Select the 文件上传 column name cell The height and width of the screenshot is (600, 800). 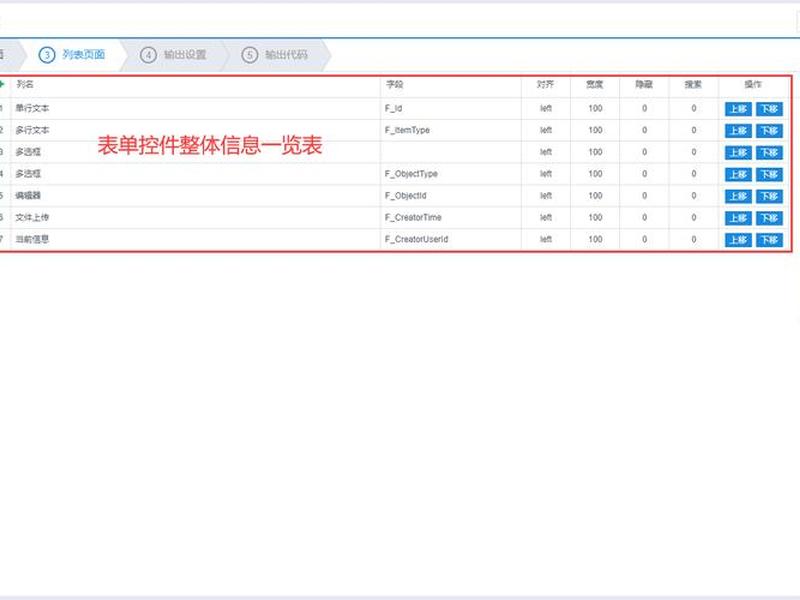[x=32, y=218]
